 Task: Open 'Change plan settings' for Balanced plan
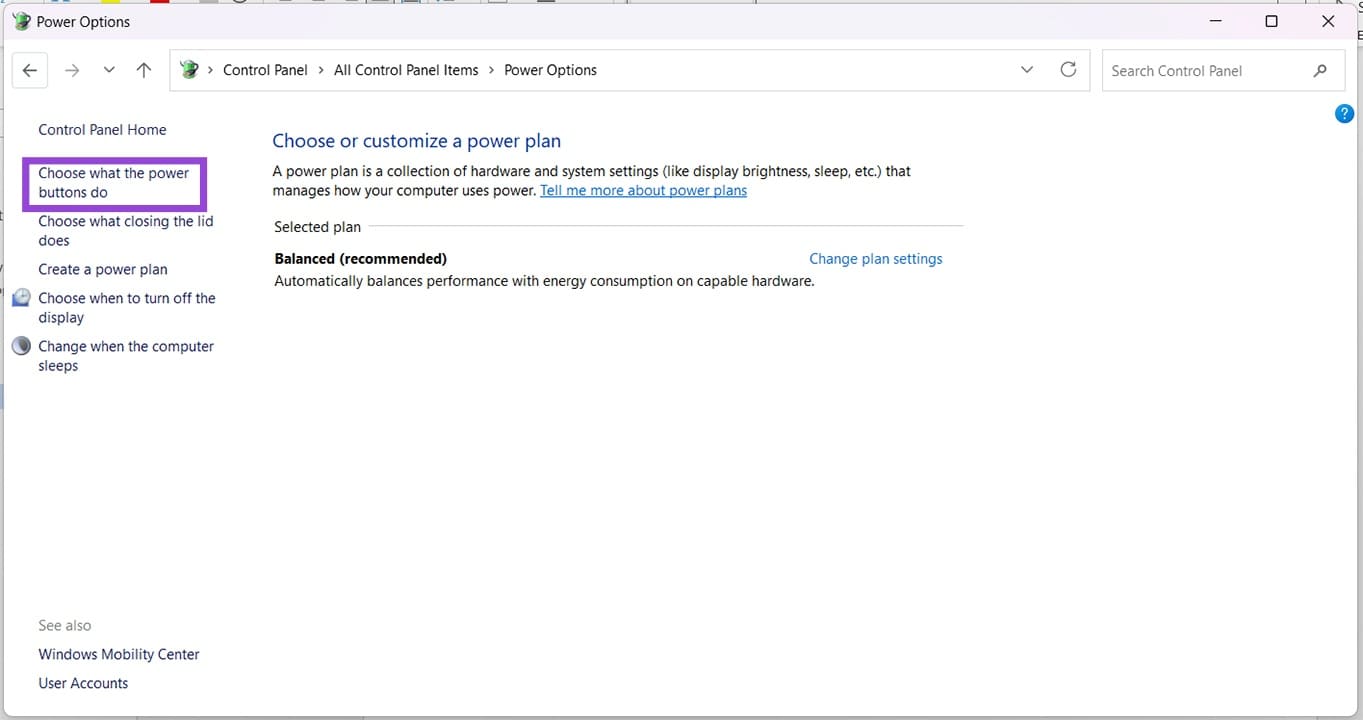(875, 258)
